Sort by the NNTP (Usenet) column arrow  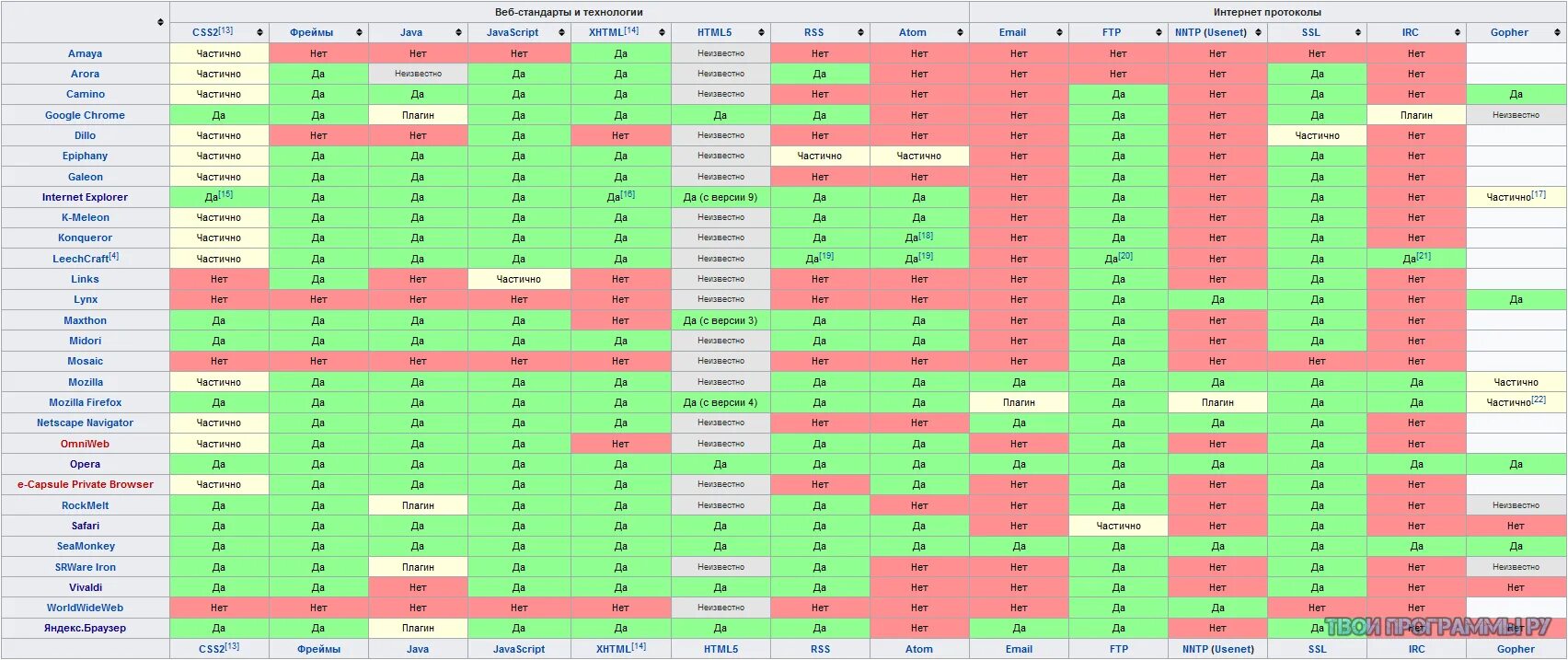click(x=1258, y=32)
